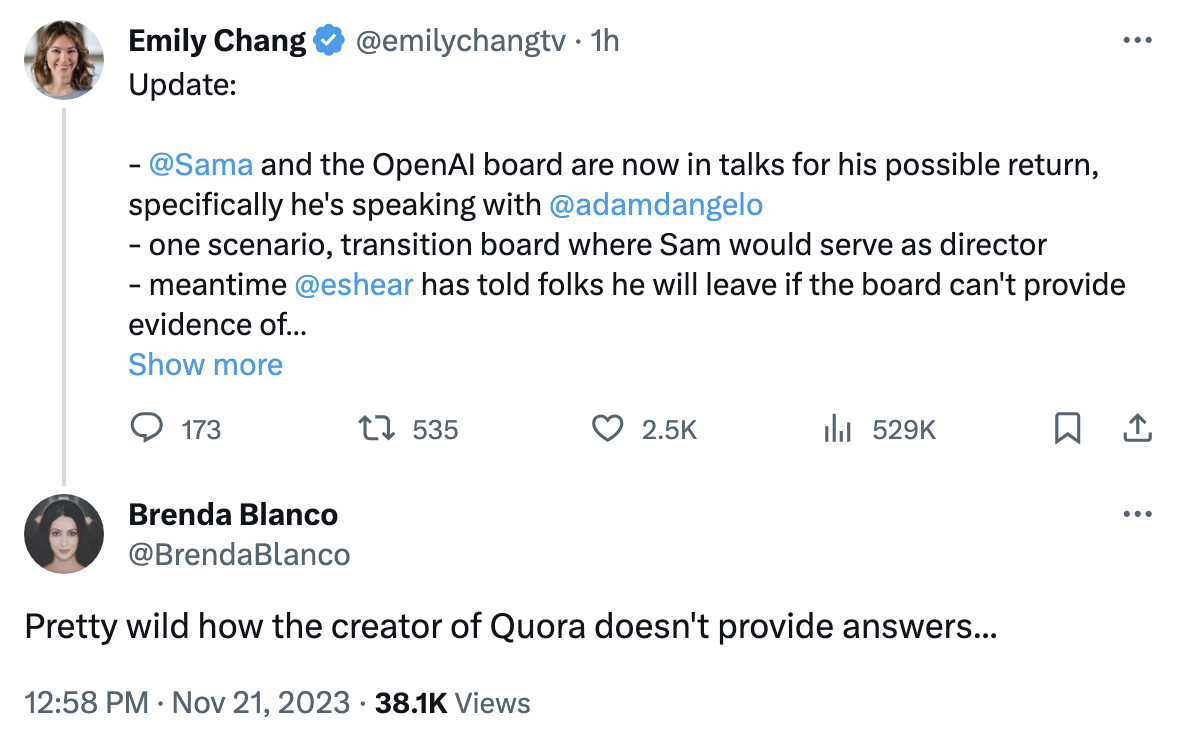Click the 1h timestamp on Emily's tweet
The height and width of the screenshot is (750, 1186).
pos(605,40)
